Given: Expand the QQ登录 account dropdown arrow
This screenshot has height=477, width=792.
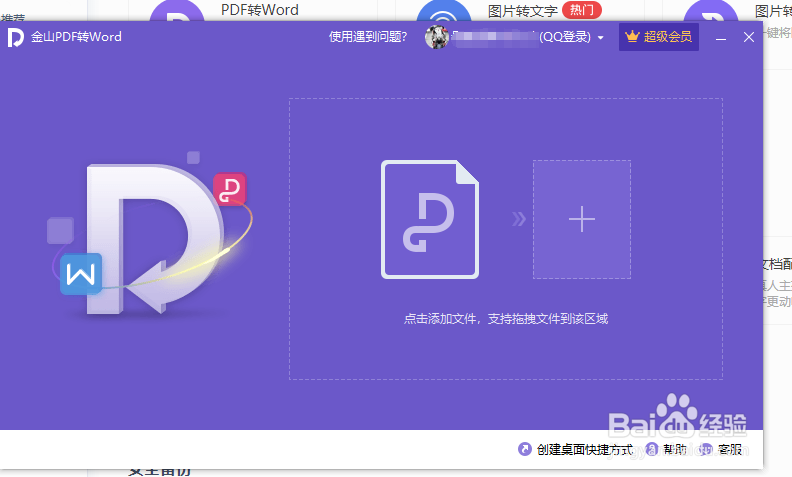Looking at the screenshot, I should click(601, 37).
